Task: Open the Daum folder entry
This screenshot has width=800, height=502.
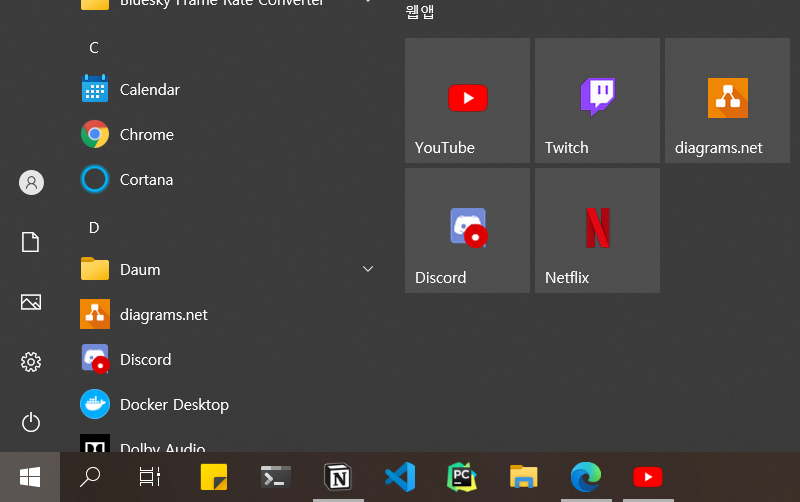Action: (227, 269)
